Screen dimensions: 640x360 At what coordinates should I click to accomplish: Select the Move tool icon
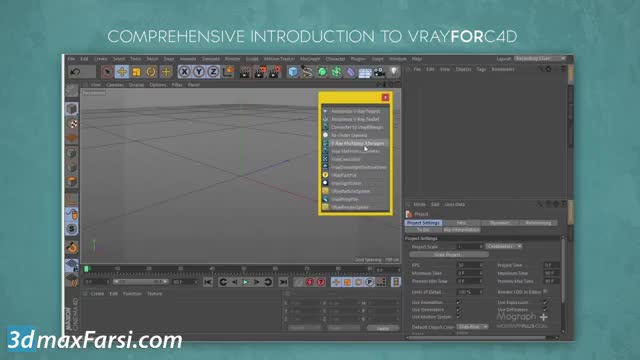tap(122, 72)
